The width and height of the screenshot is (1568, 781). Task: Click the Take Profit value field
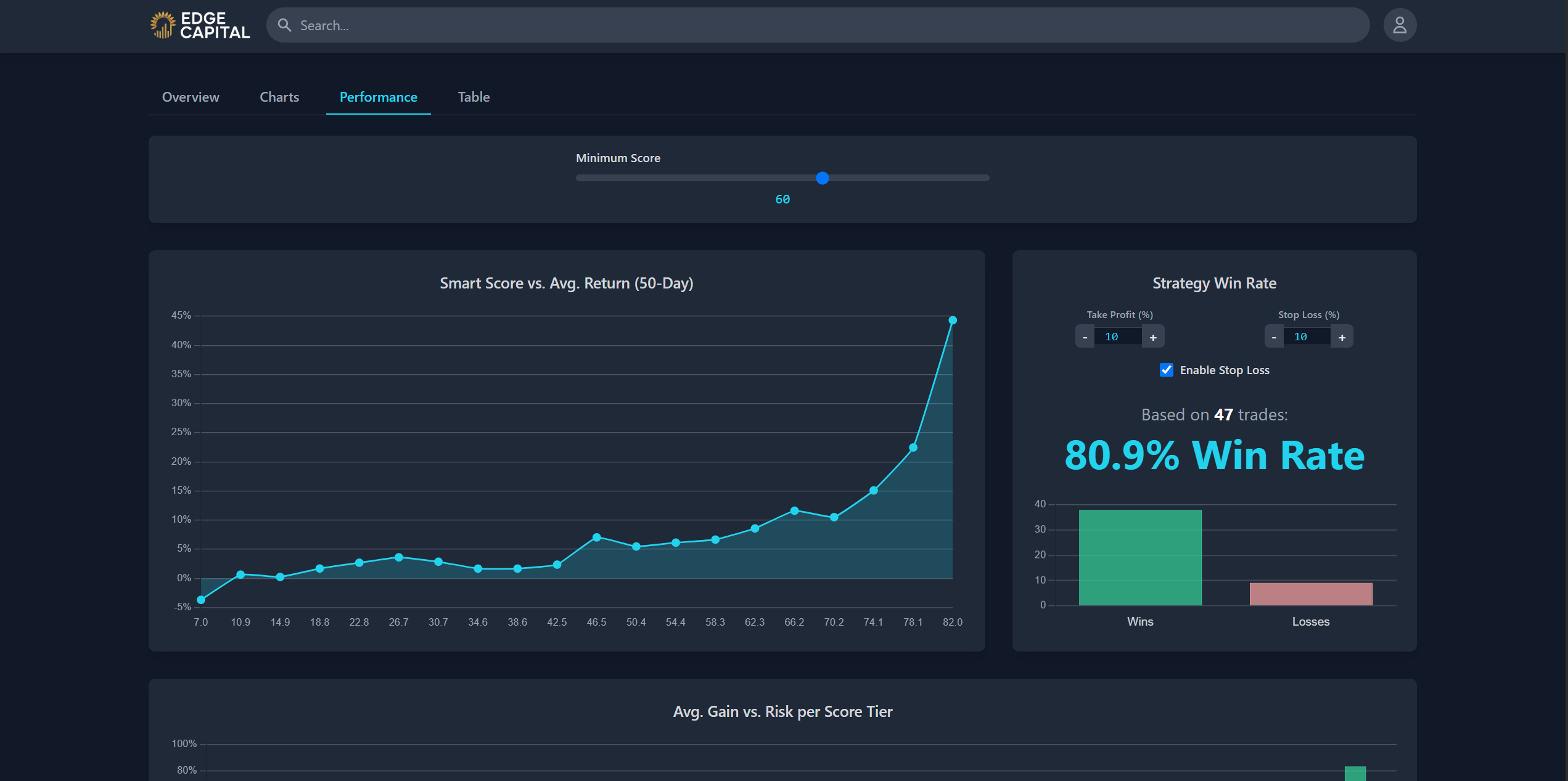[1117, 337]
